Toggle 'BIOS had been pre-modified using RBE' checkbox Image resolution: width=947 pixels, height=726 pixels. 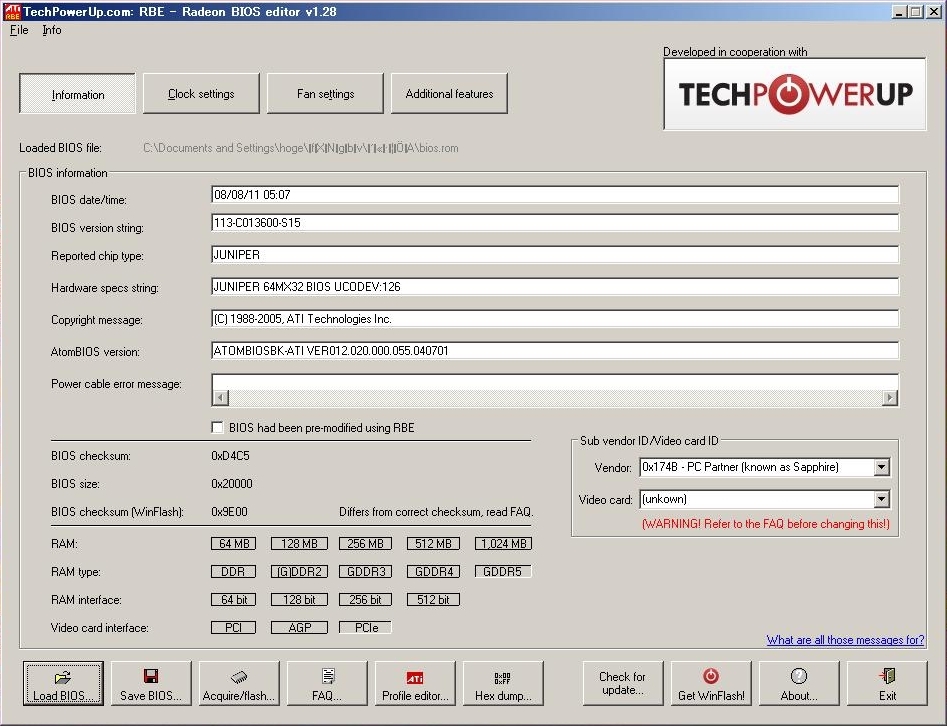pos(217,428)
